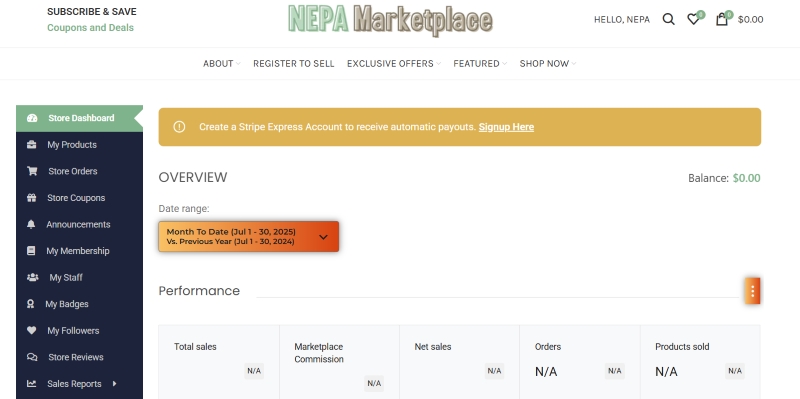Select the Marketplace Commission card
Screen dimensions: 800x399
pyautogui.click(x=339, y=362)
